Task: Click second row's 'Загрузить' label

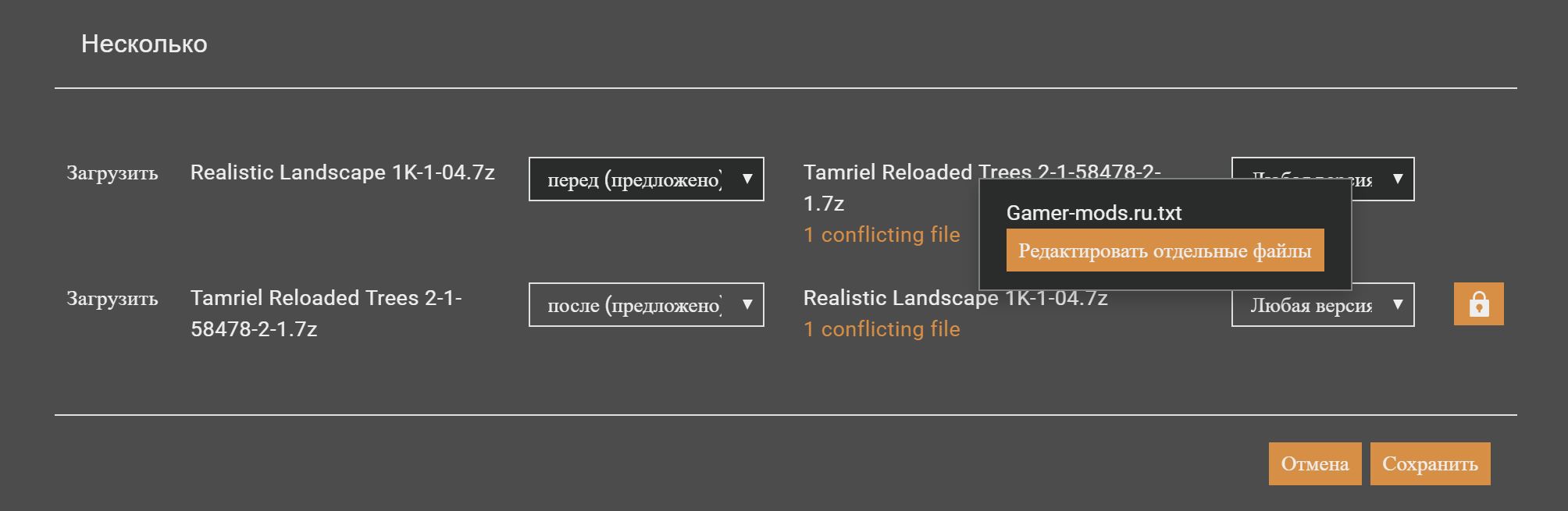Action: pyautogui.click(x=112, y=299)
